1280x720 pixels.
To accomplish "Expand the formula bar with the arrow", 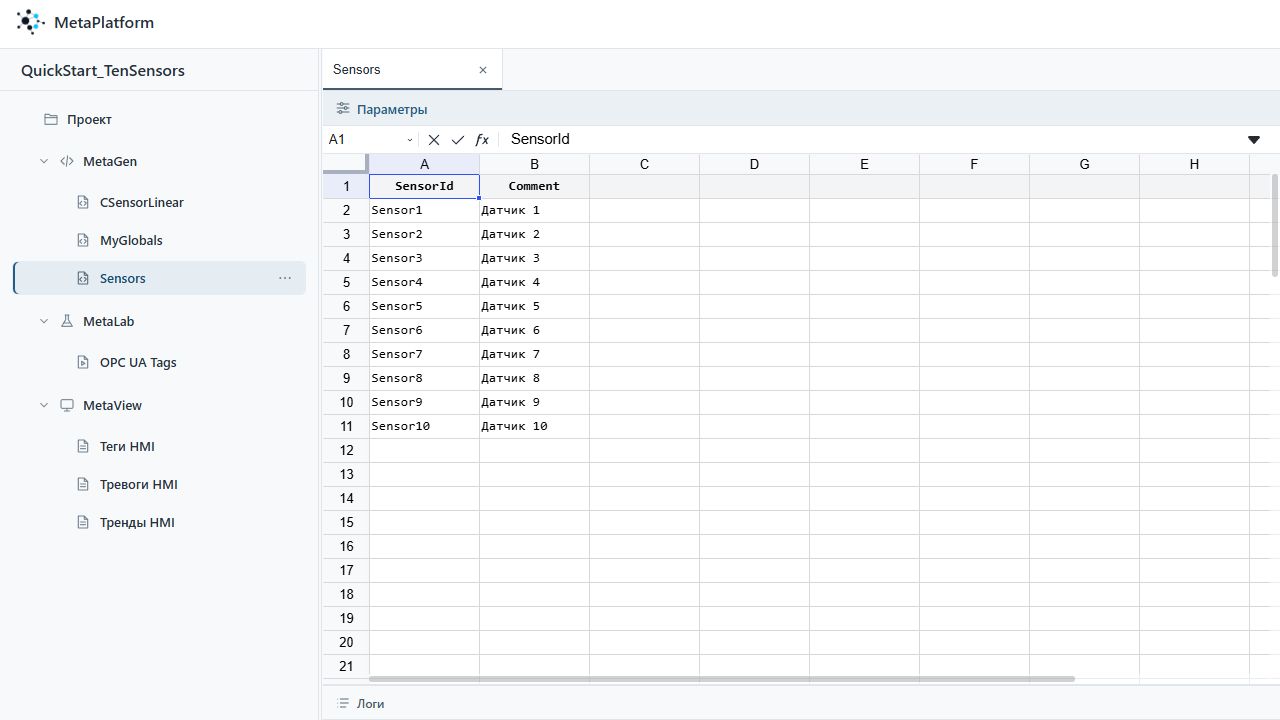I will pyautogui.click(x=1254, y=140).
